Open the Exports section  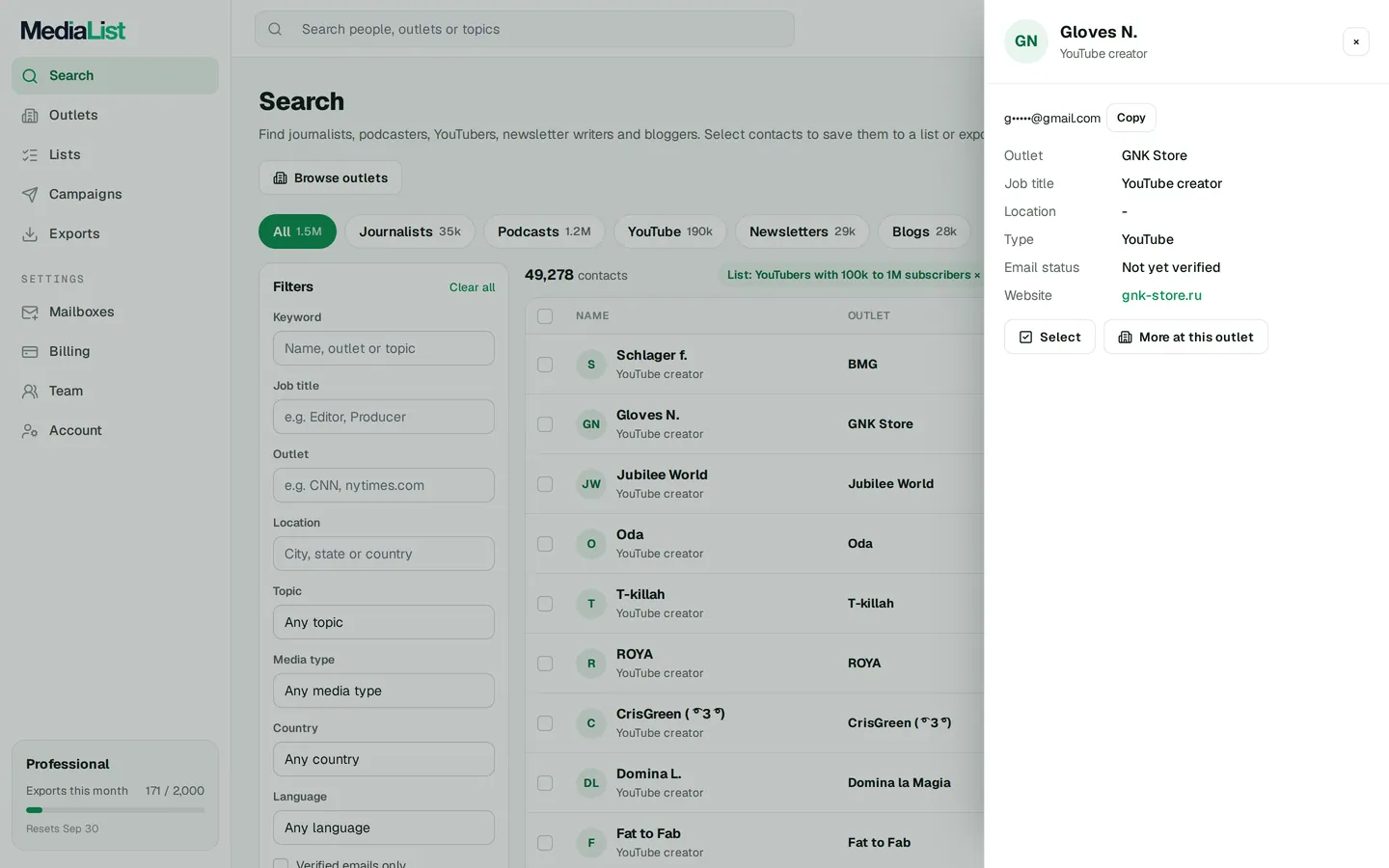(x=115, y=233)
